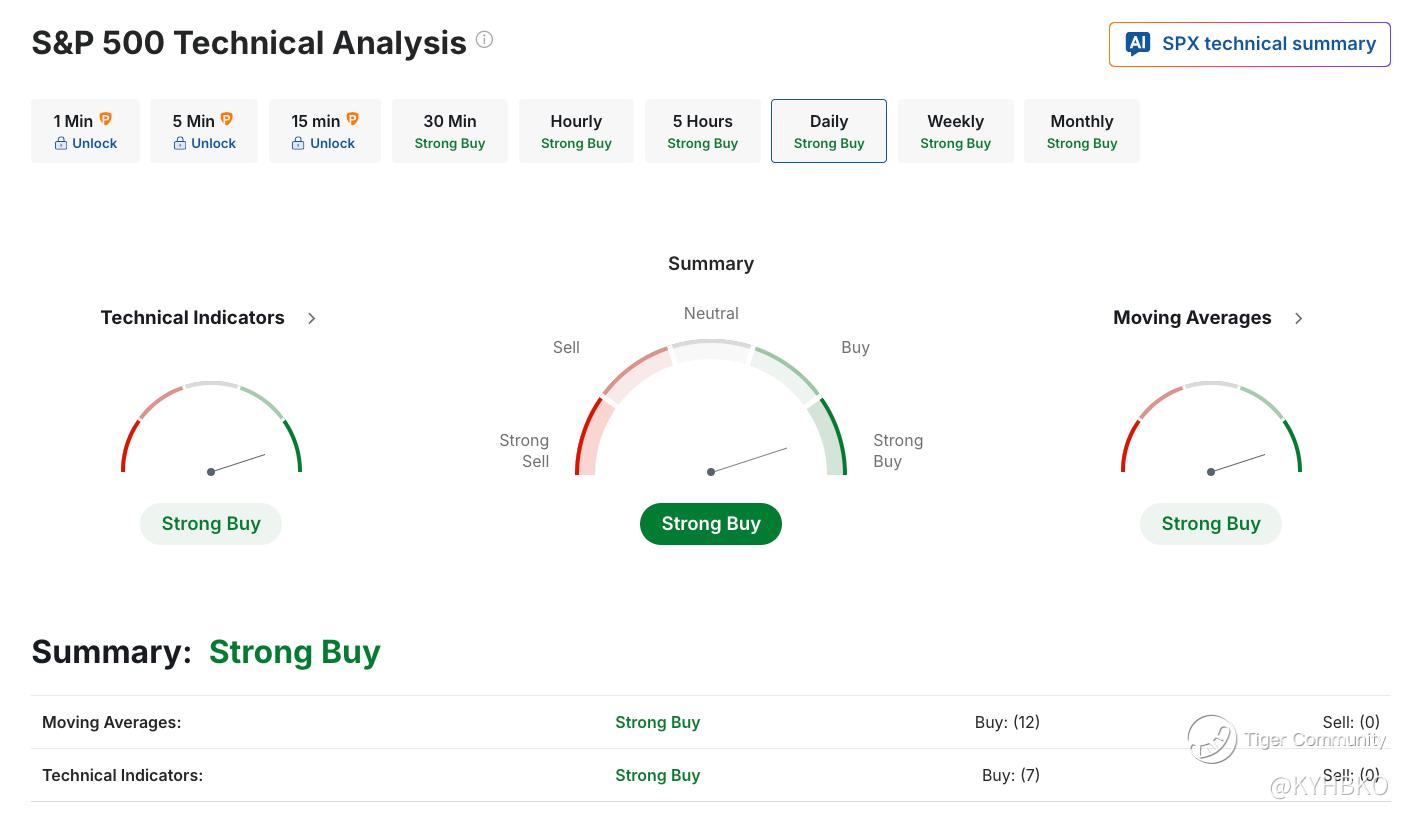
Task: Click the dark green Strong Buy summary pill
Action: [711, 524]
